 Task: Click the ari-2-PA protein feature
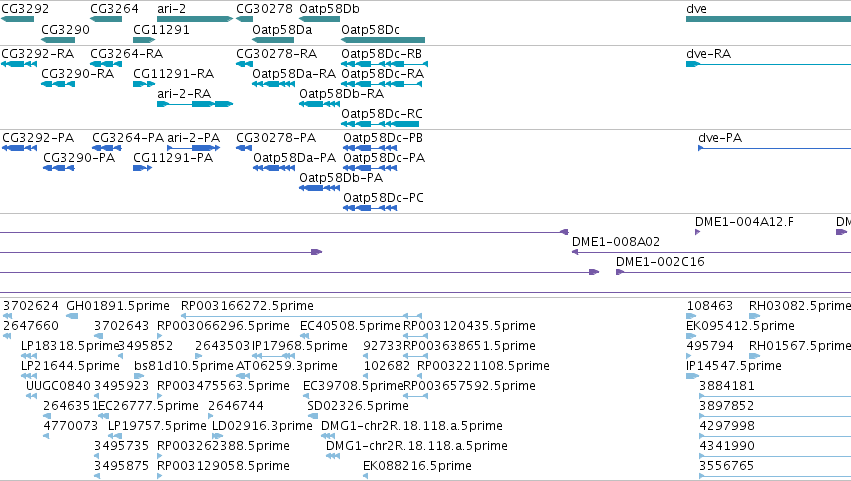point(194,148)
